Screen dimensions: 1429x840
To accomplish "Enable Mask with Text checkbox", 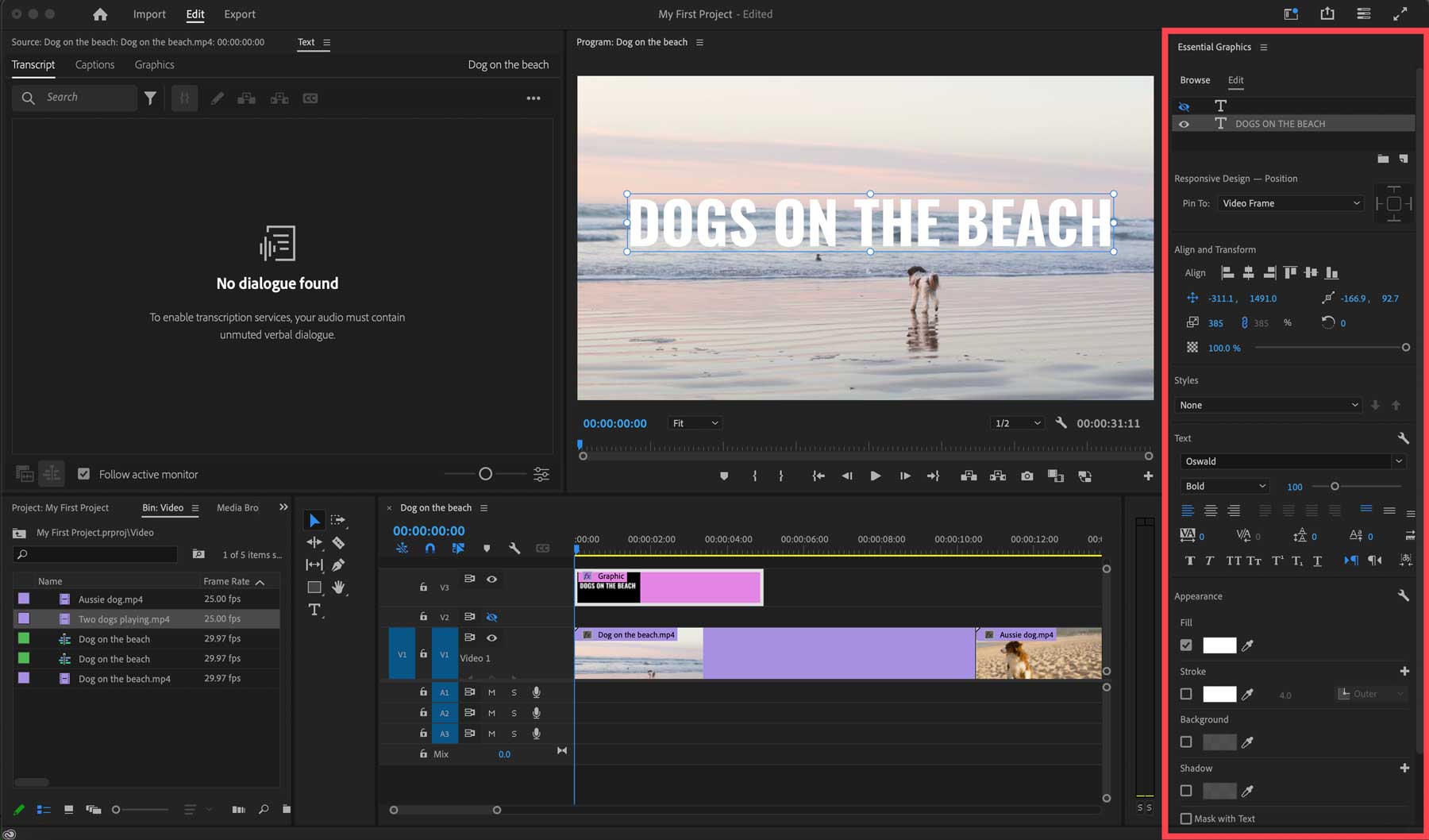I will (1186, 819).
